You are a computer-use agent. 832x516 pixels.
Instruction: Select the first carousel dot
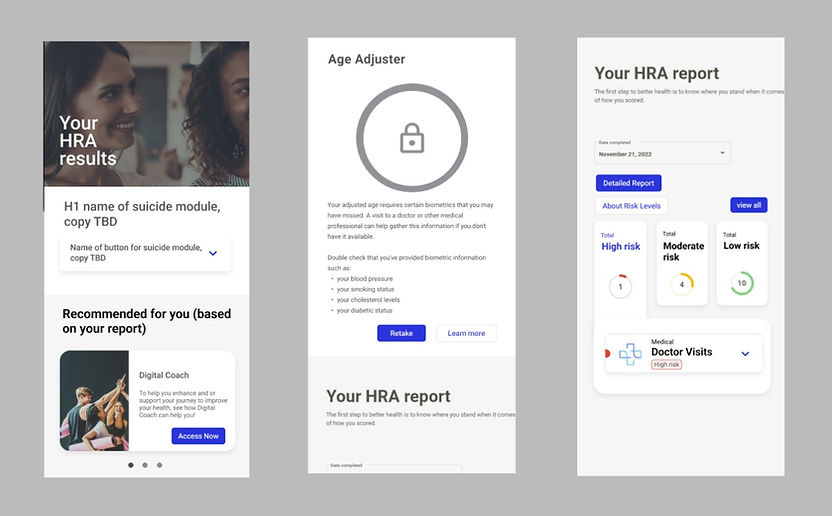click(131, 465)
